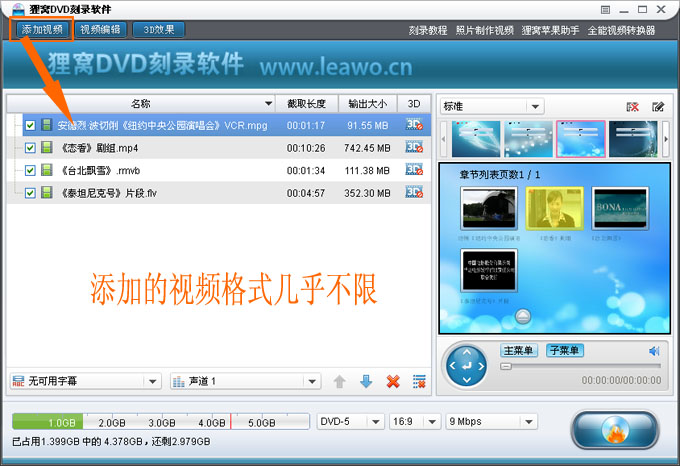Image resolution: width=680 pixels, height=466 pixels.
Task: Open the 标准 menu template dropdown
Action: click(492, 106)
